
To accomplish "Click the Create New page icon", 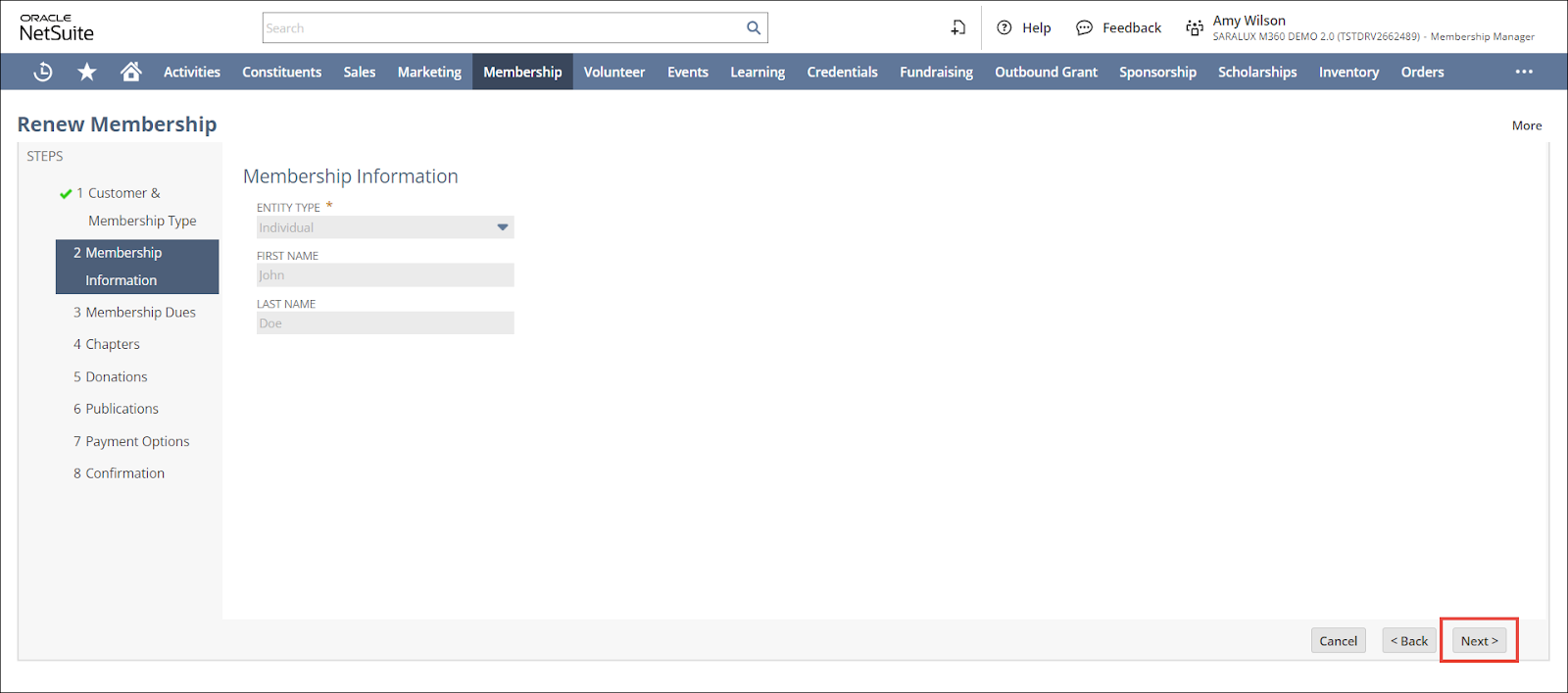I will [x=957, y=28].
